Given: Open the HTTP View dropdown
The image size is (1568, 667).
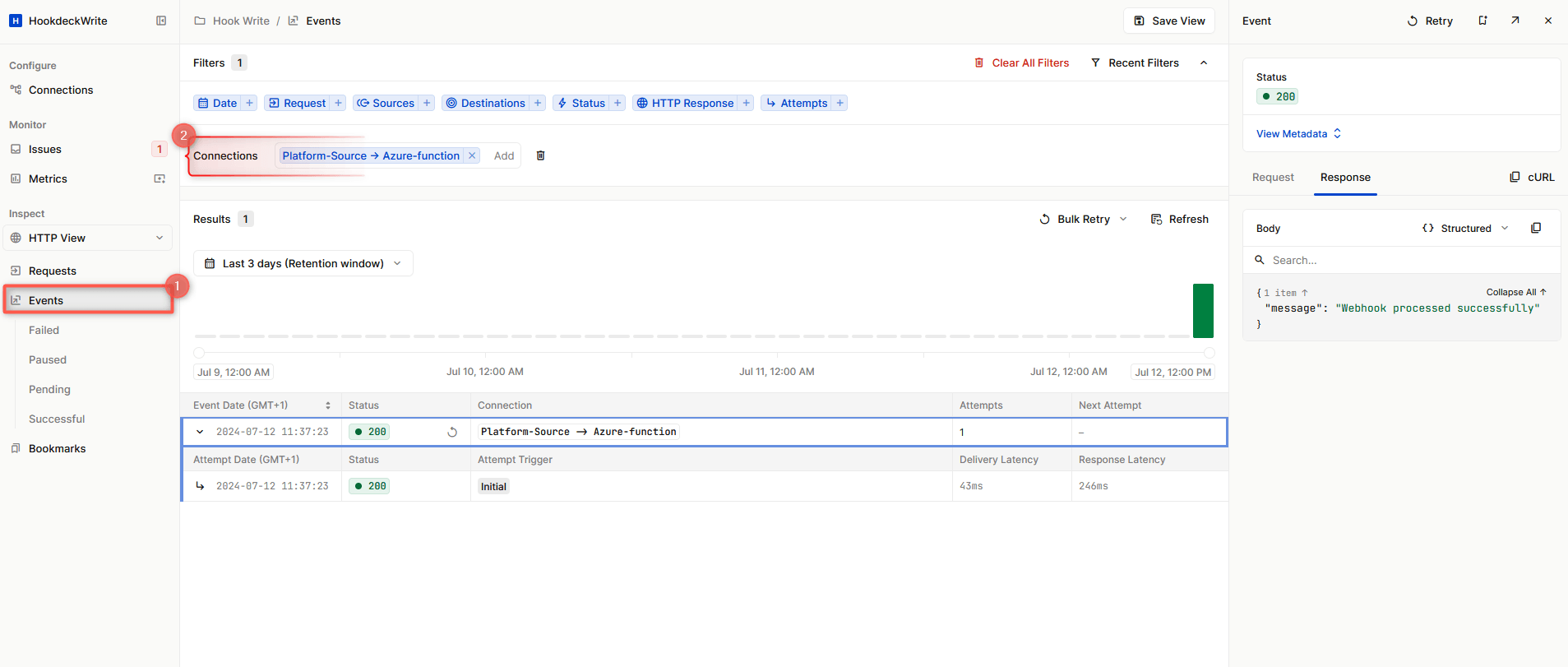Looking at the screenshot, I should coord(88,238).
